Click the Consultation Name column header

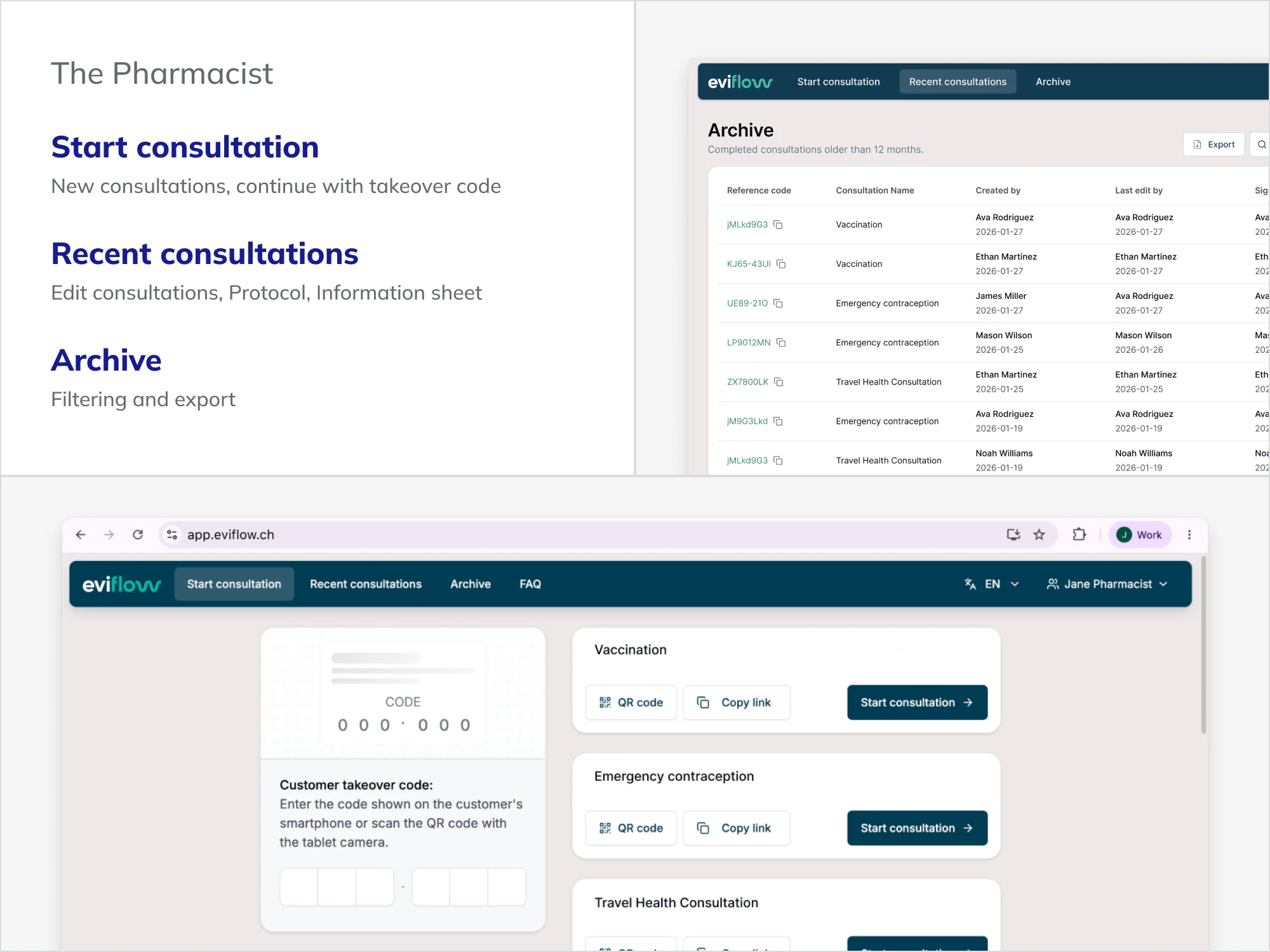(x=875, y=190)
